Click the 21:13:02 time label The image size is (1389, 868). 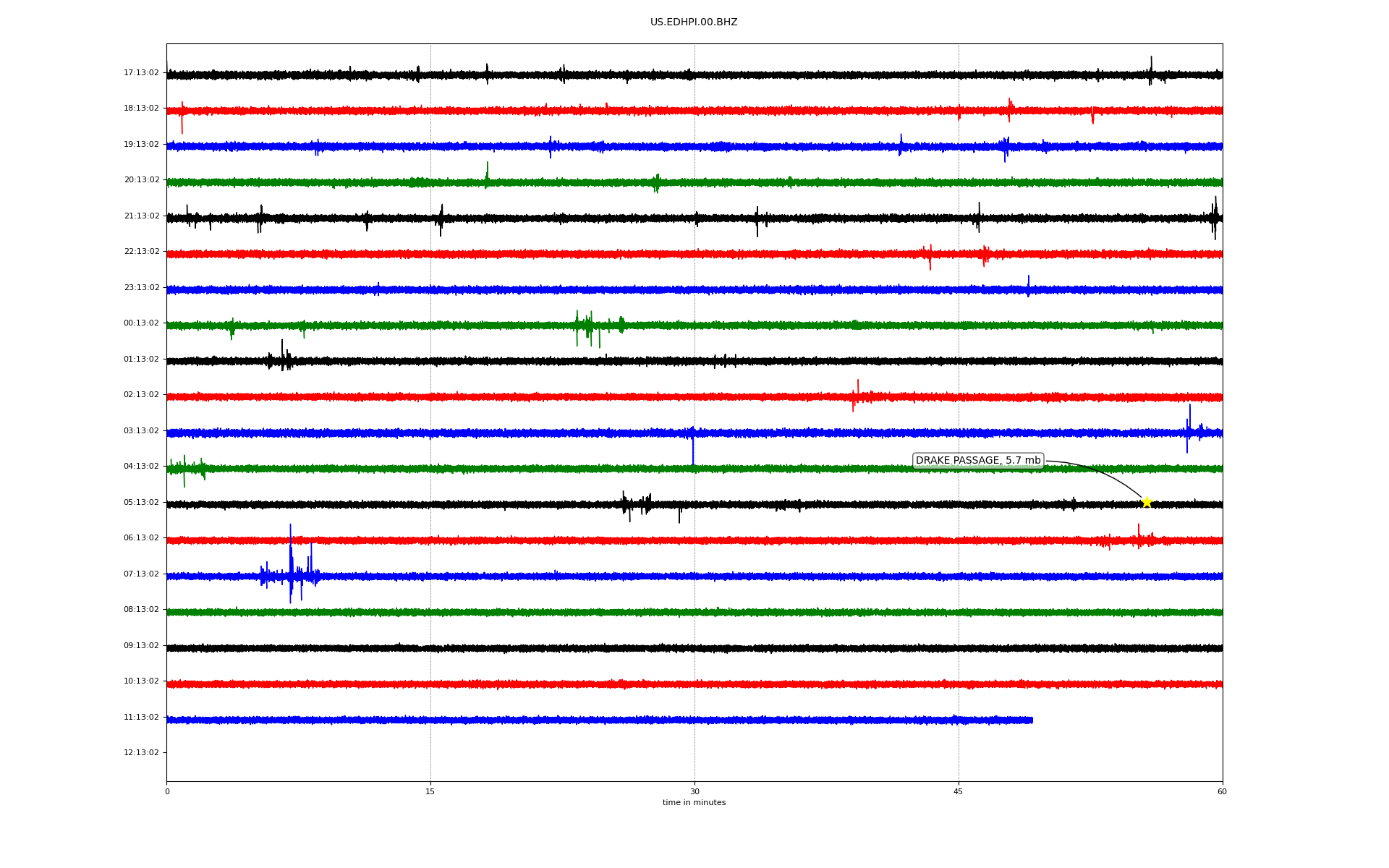click(141, 216)
